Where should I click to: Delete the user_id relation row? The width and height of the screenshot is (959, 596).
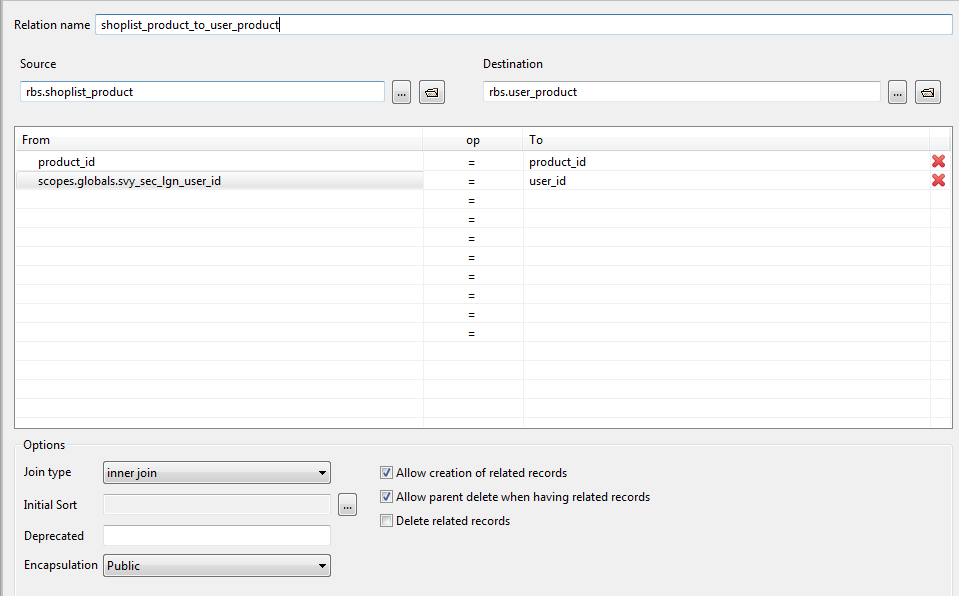point(938,181)
